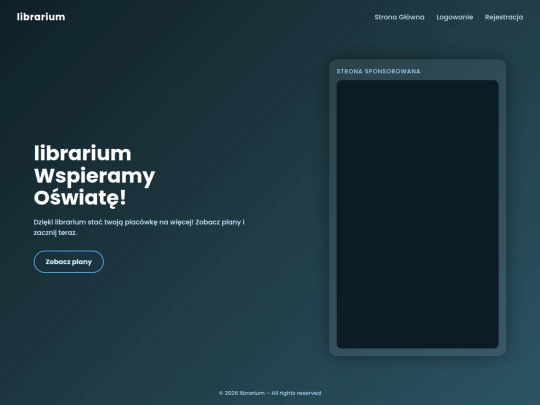The image size is (540, 405).
Task: Click the Zobacz plany button
Action: pos(69,262)
